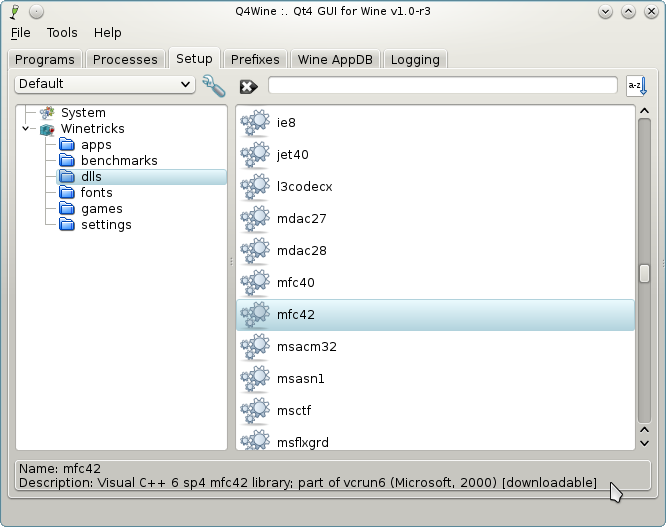Open the window menu icon in title bar
Screen dimensions: 666x527
pyautogui.click(x=13, y=11)
